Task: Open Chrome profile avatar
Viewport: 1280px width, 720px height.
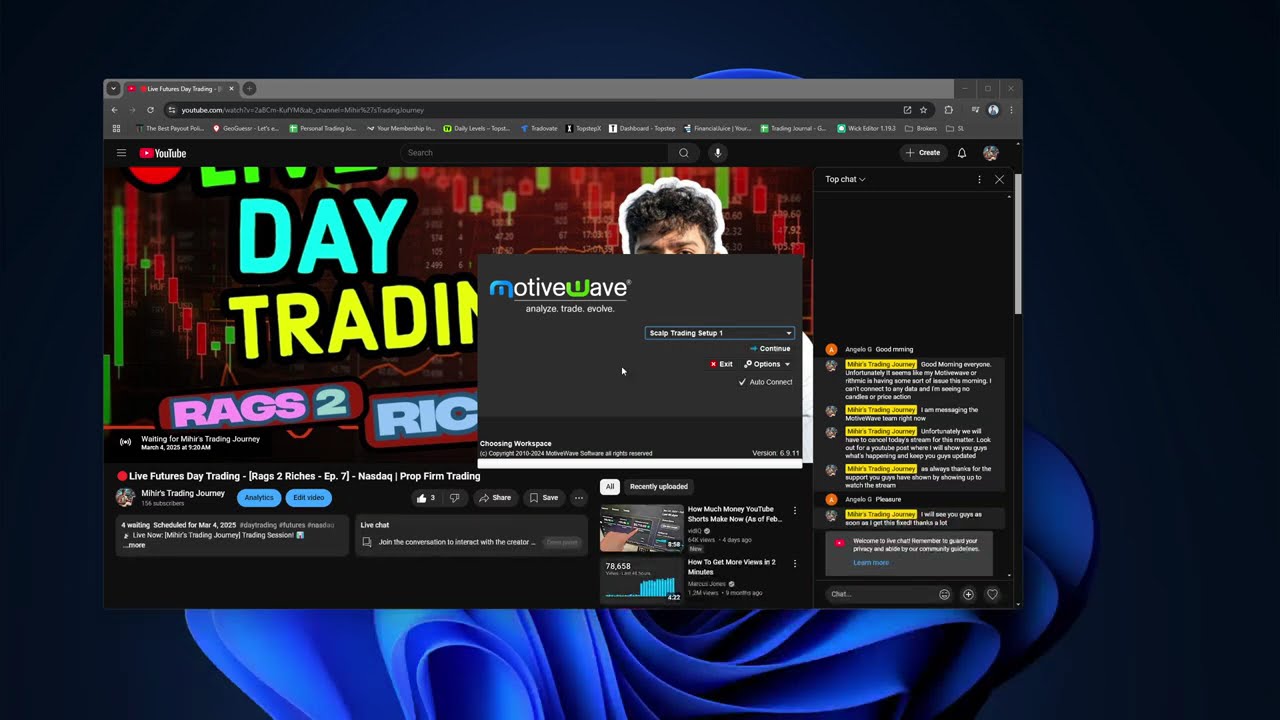Action: (993, 110)
